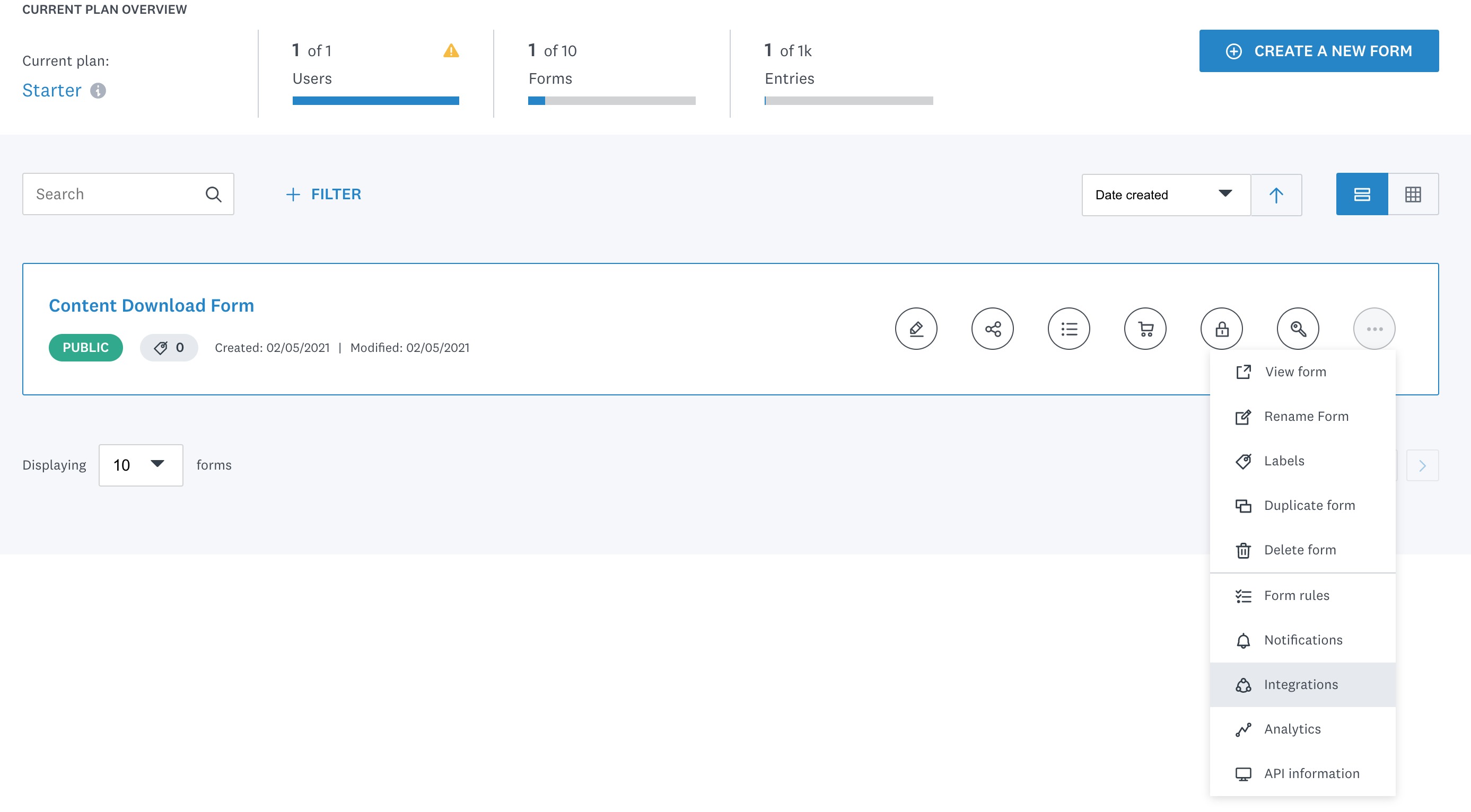Click the edit form pencil icon

coord(916,329)
